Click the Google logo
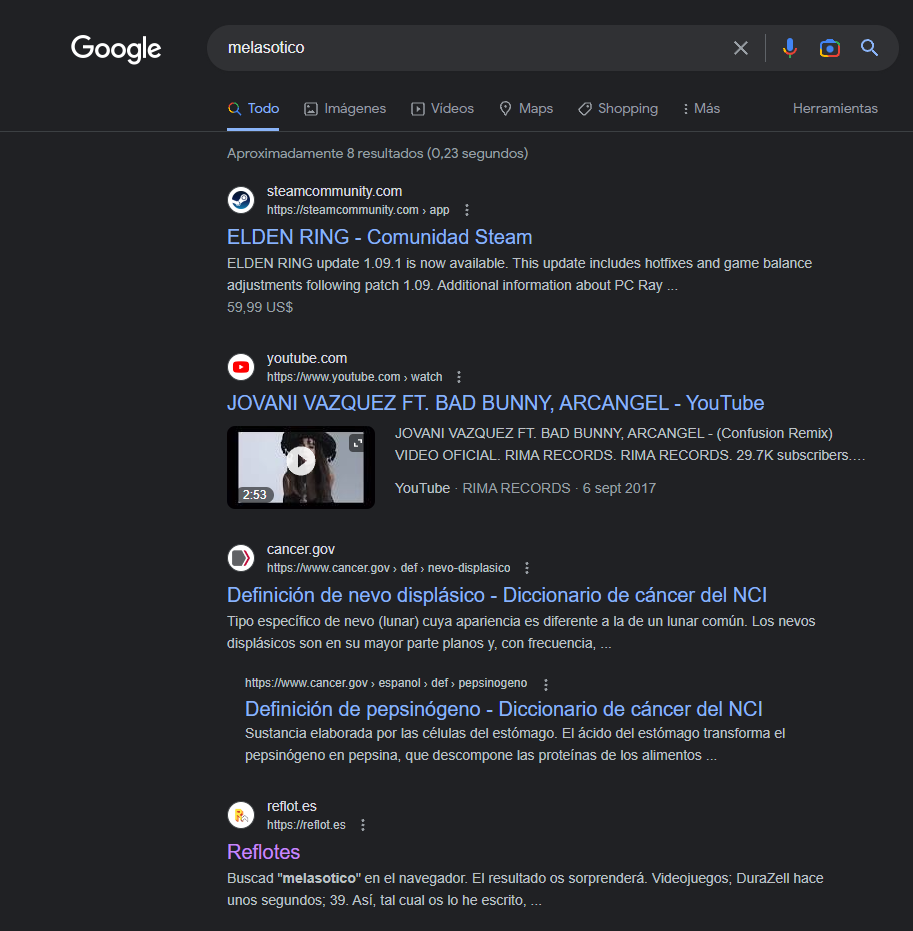 (x=116, y=48)
